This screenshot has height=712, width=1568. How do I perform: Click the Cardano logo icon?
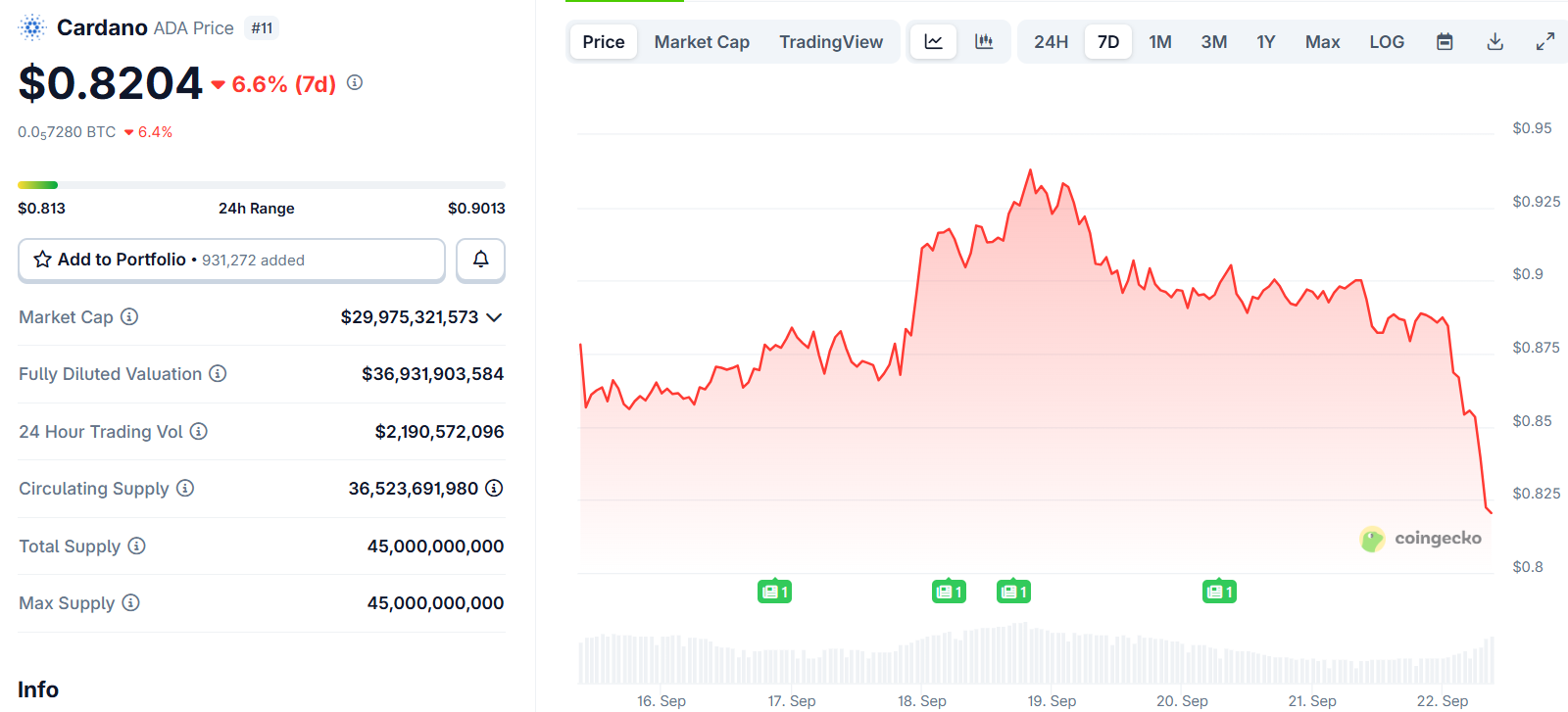tap(32, 28)
